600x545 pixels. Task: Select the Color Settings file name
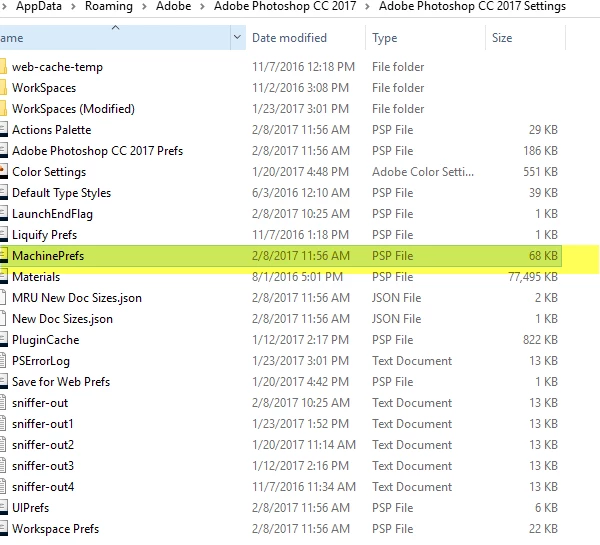click(x=49, y=171)
